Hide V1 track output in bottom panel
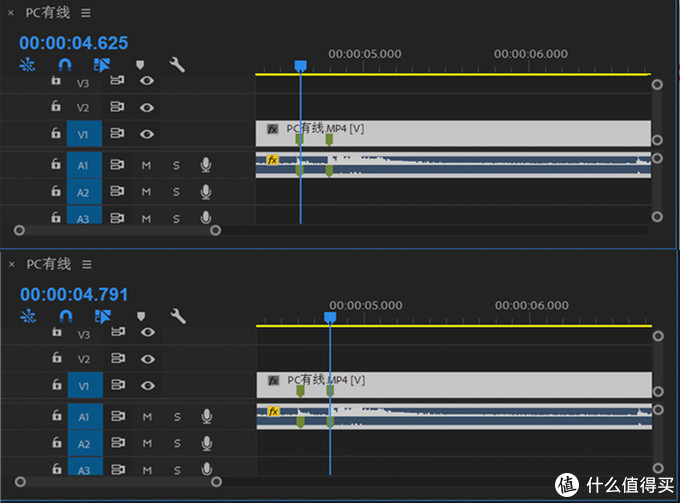Viewport: 680px width, 503px height. (x=147, y=385)
